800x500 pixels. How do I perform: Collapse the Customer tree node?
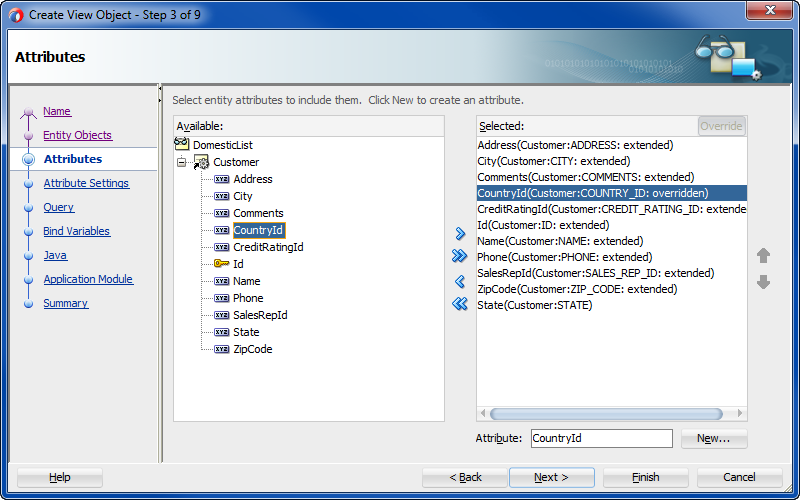(x=182, y=163)
